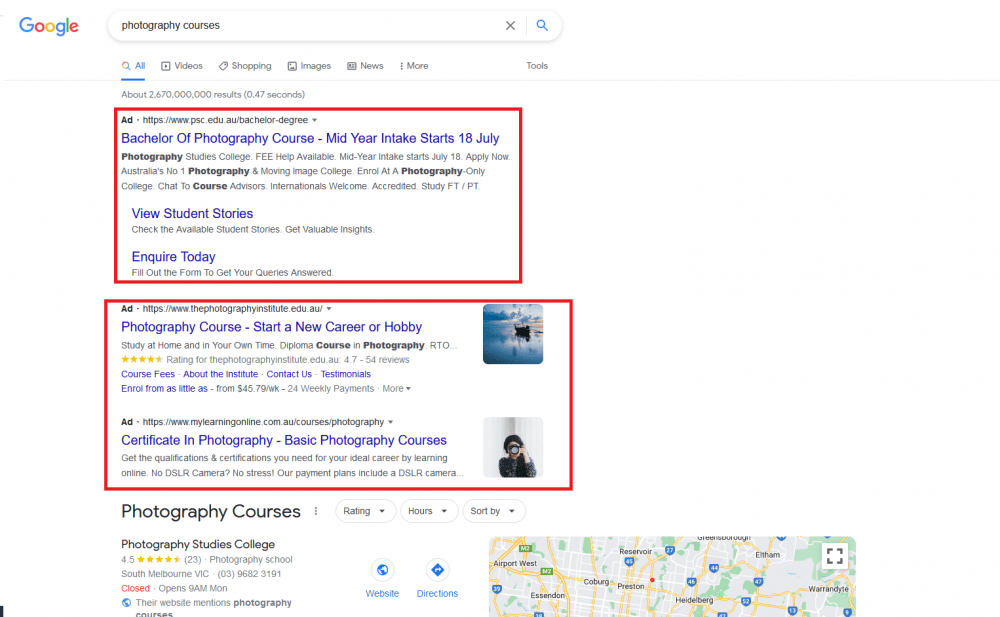Switch to the Shopping results tab

[x=245, y=66]
